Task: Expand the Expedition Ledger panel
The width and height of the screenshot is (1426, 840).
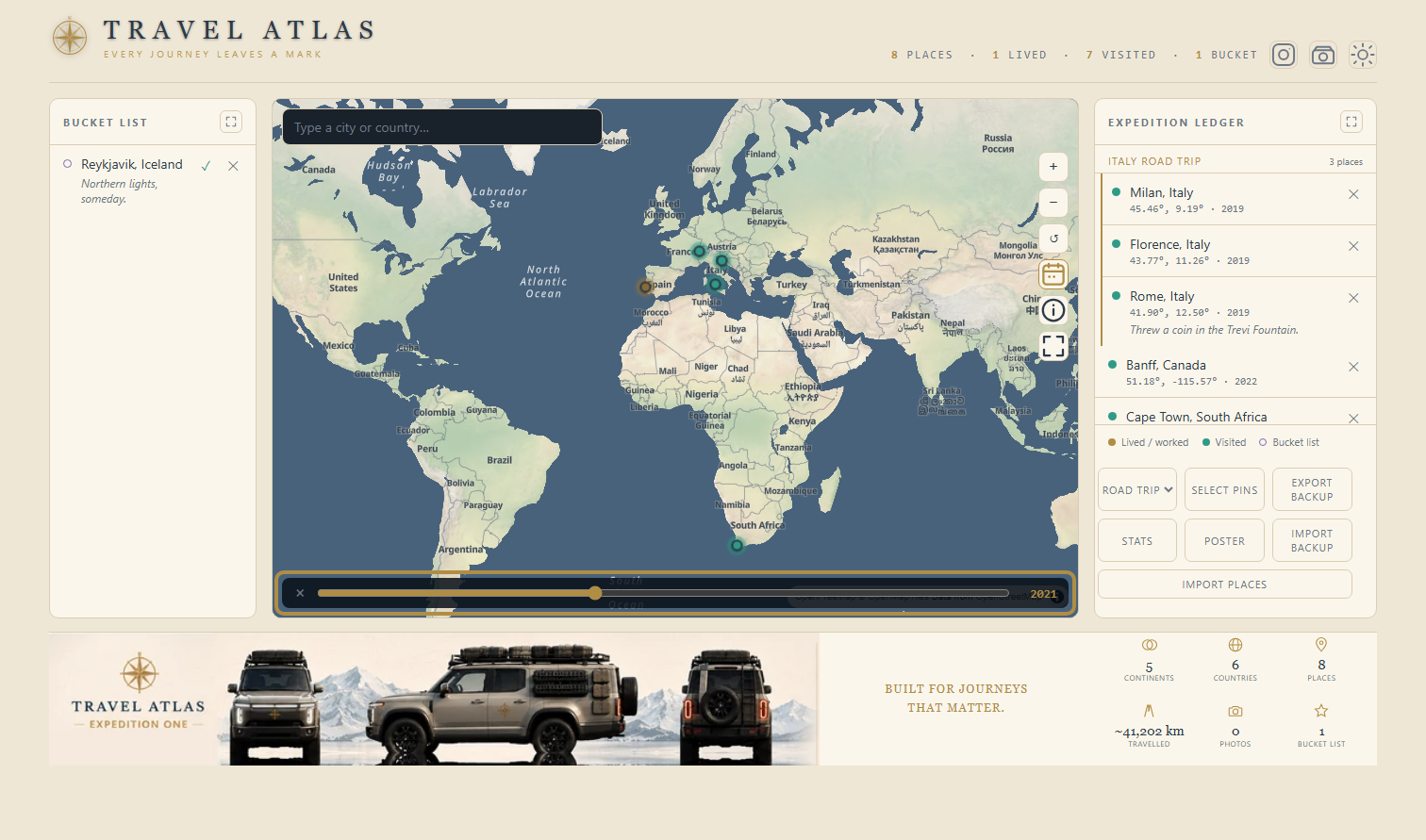Action: click(x=1351, y=122)
